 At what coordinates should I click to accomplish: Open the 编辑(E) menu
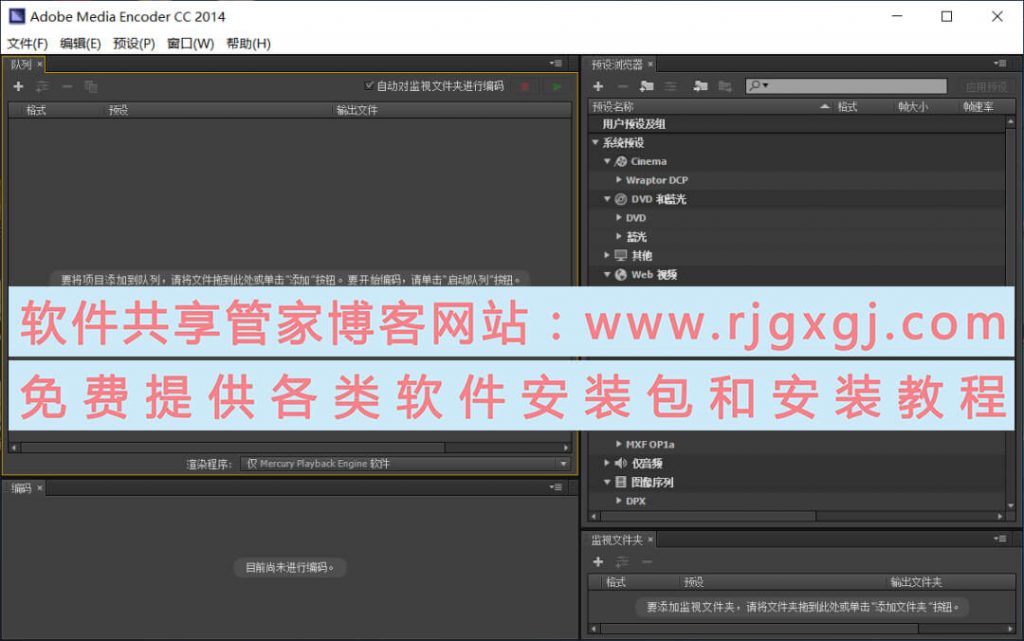coord(80,44)
